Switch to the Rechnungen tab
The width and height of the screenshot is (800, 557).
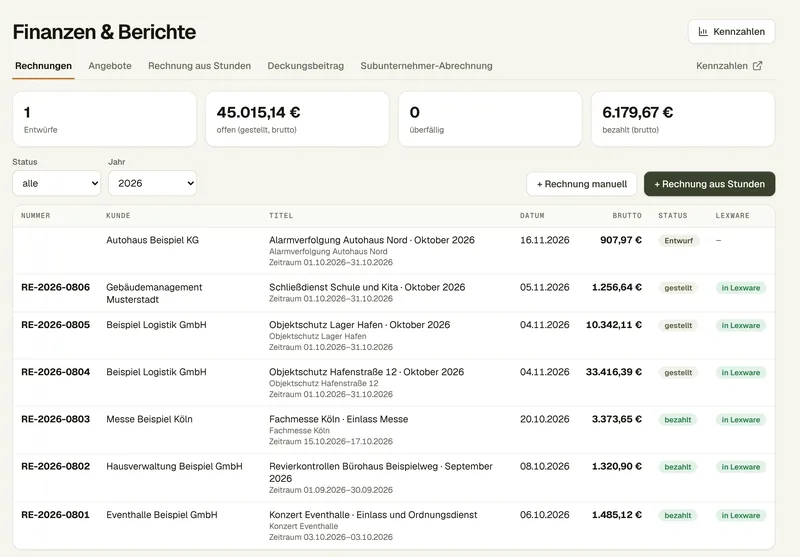(43, 66)
